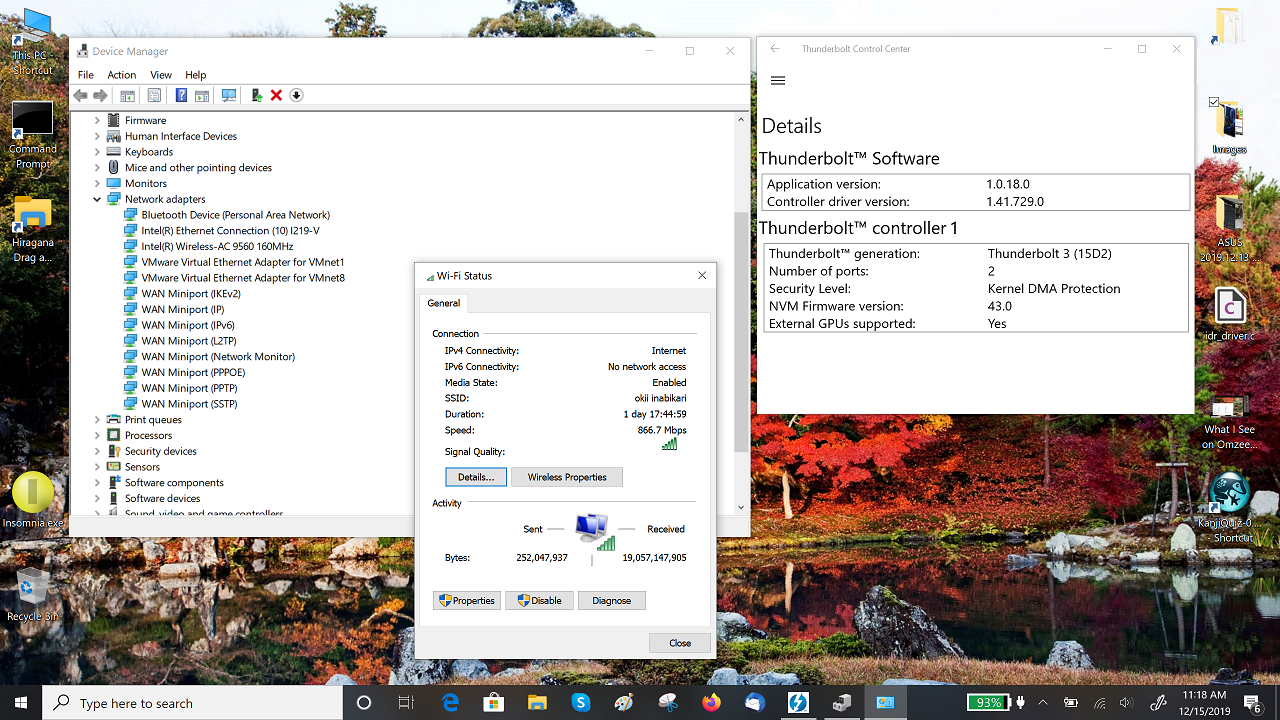Image resolution: width=1280 pixels, height=720 pixels.
Task: Click the Close button in Wi-Fi Status
Action: [x=680, y=643]
